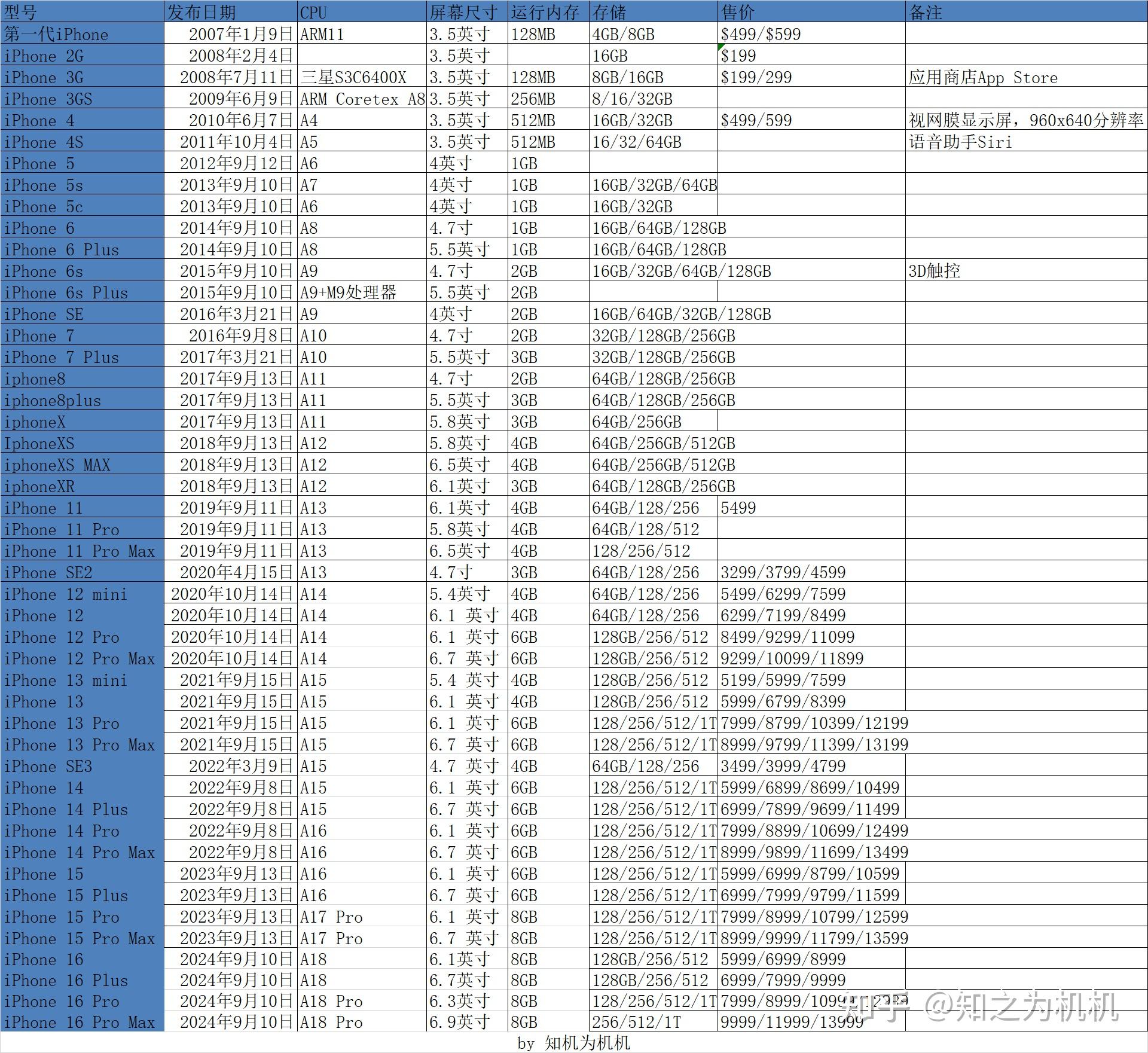Click the date cell 2011年10月4日

click(231, 142)
